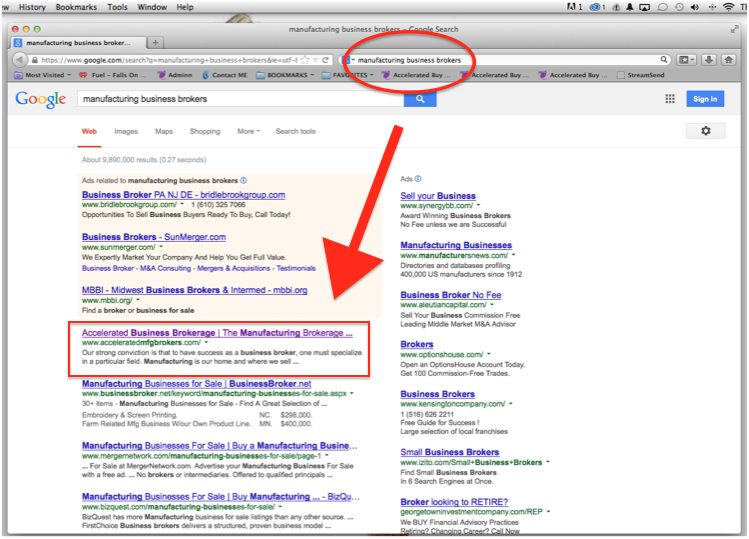Open the M&A Consulting sitelink
The height and width of the screenshot is (539, 749).
click(166, 268)
